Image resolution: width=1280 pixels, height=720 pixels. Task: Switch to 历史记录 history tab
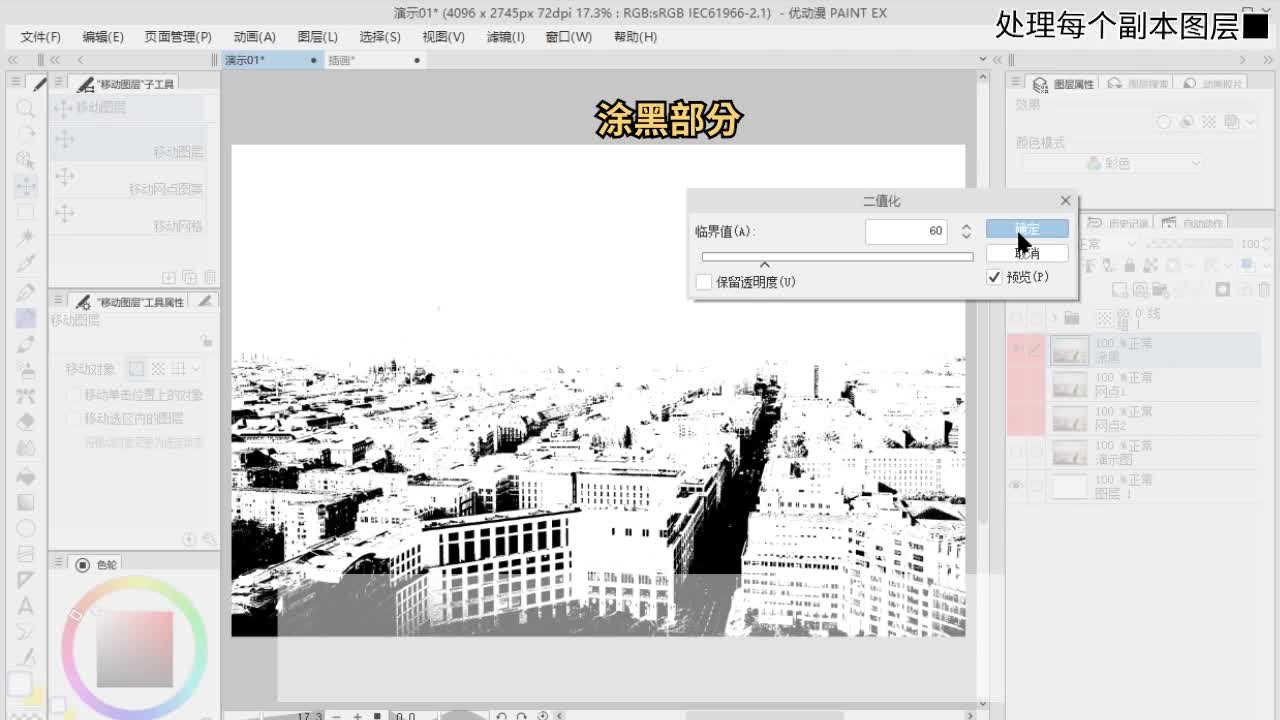tap(1120, 223)
